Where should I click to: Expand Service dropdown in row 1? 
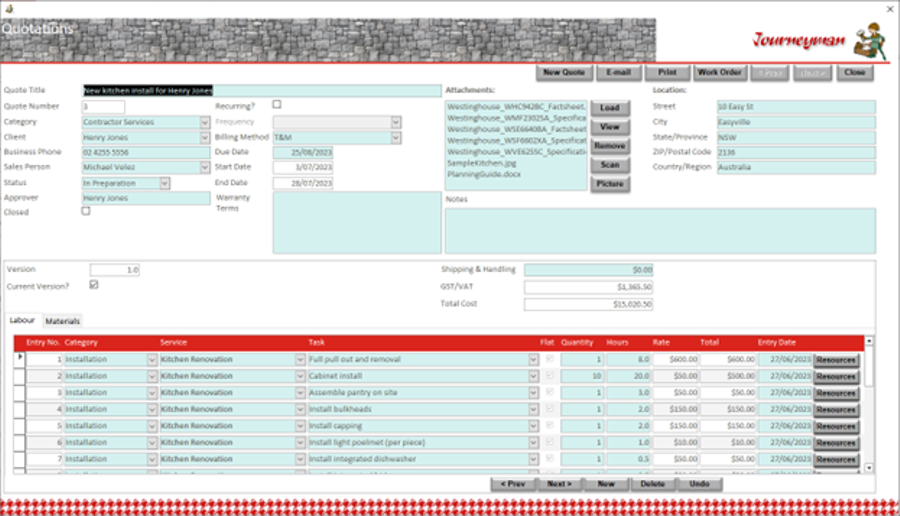tap(300, 359)
